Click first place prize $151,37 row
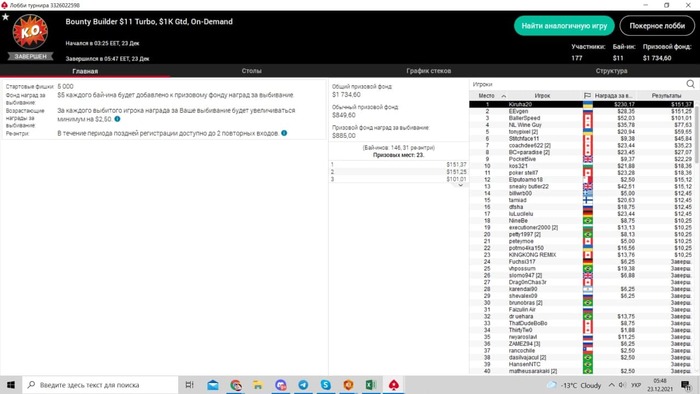Image resolution: width=700 pixels, height=394 pixels. click(x=399, y=165)
